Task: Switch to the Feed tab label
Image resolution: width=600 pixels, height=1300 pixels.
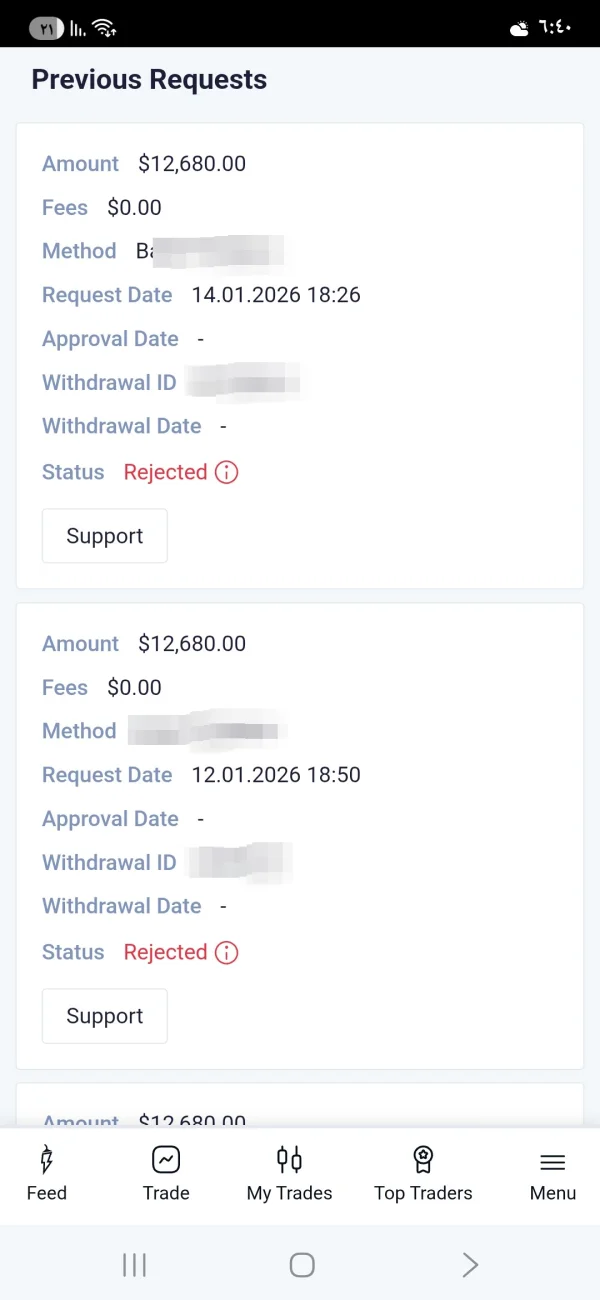Action: [x=47, y=1193]
